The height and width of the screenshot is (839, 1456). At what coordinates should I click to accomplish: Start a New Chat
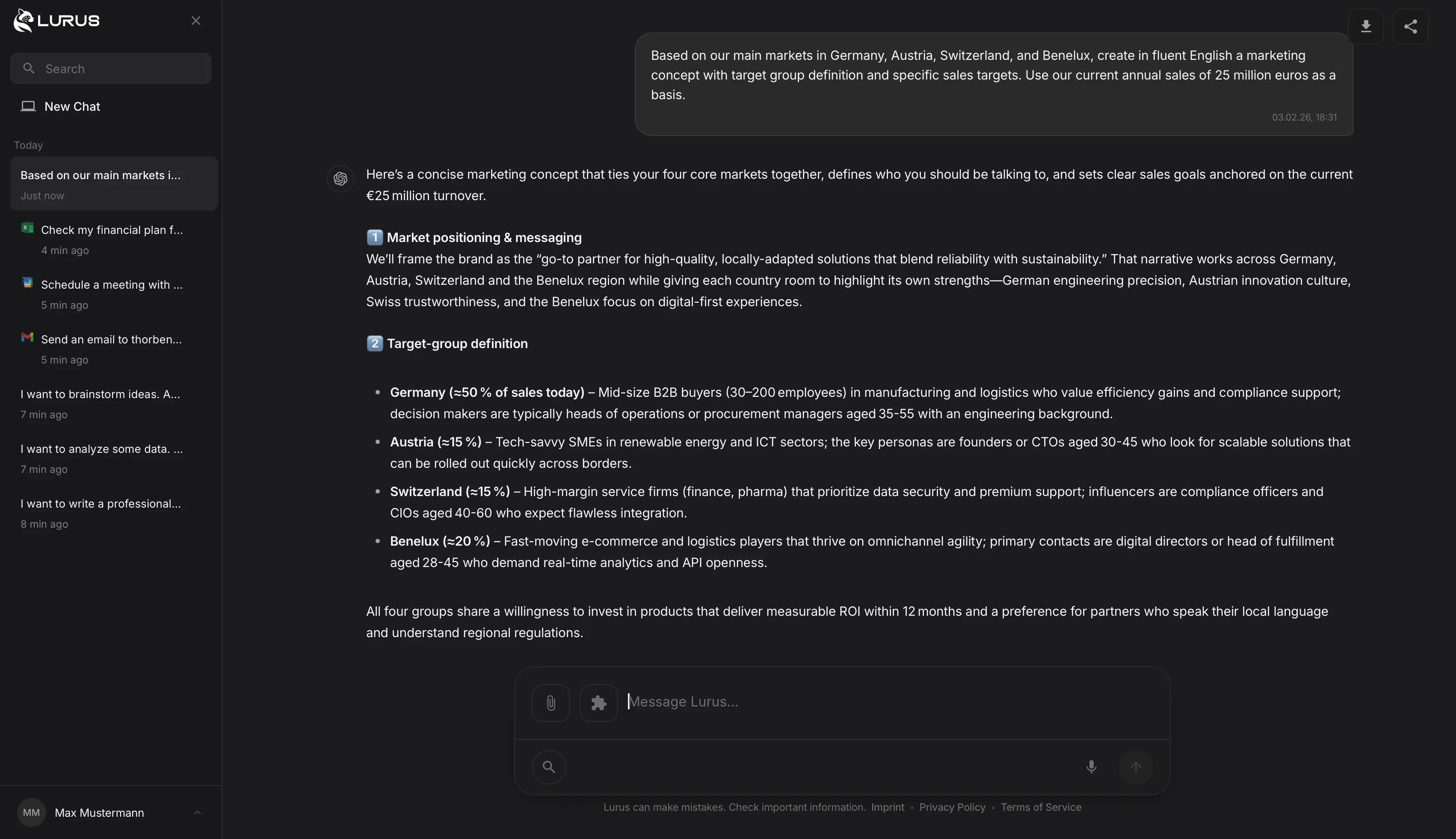coord(72,106)
